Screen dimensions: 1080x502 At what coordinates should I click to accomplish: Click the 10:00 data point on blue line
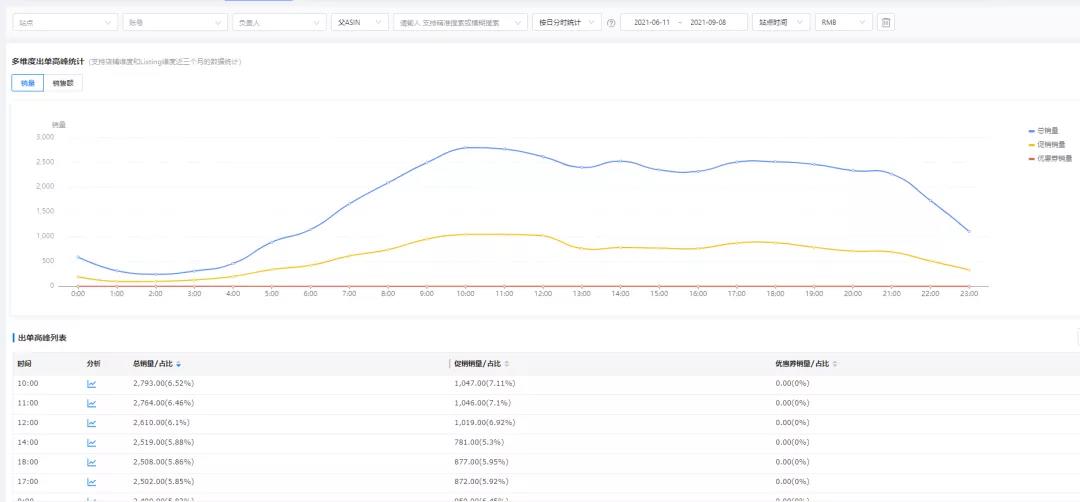(x=465, y=148)
